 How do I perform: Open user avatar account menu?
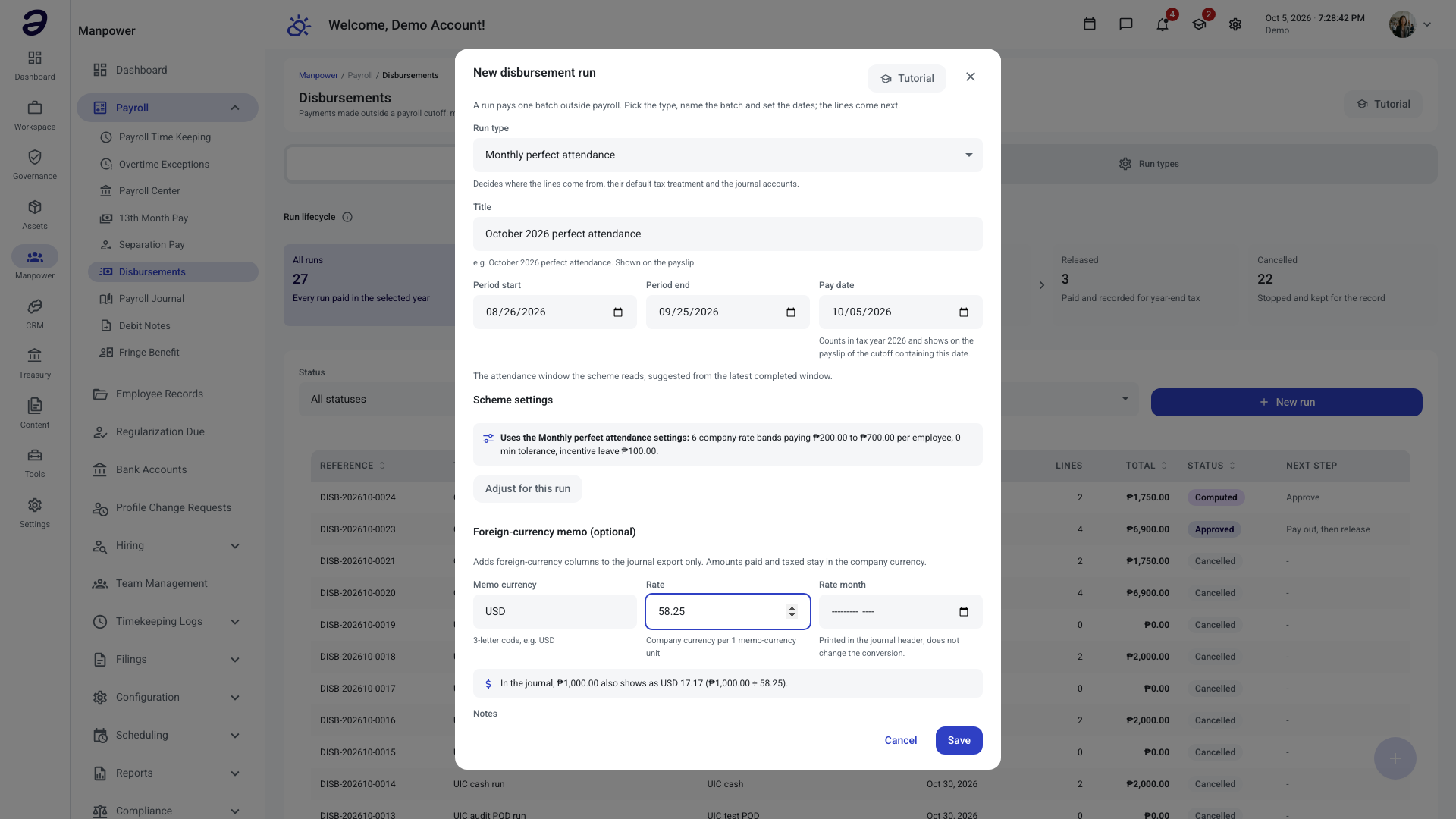[1410, 24]
